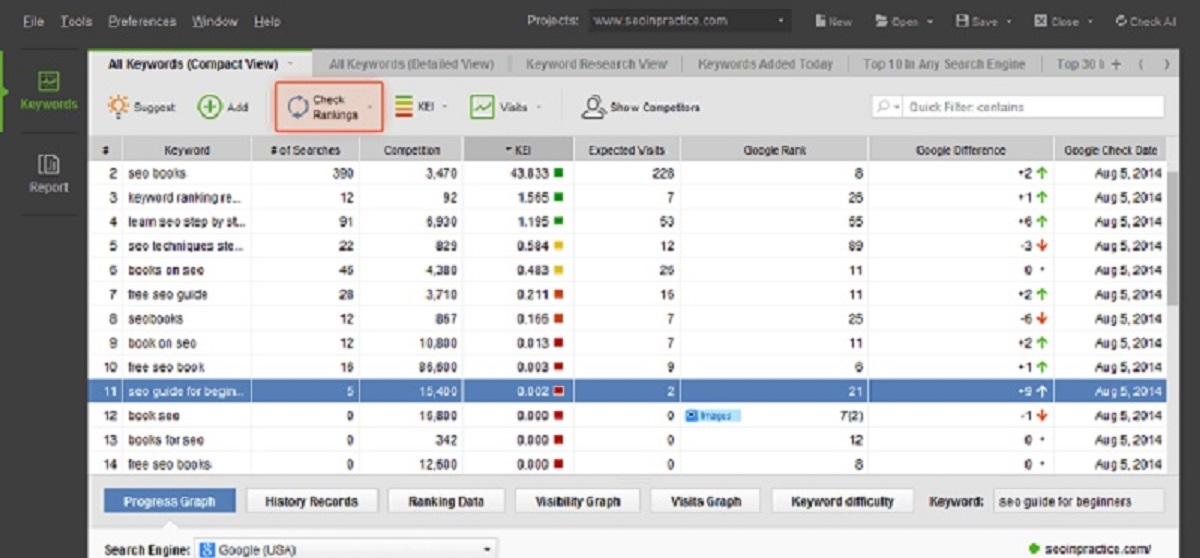Click the Images badge in the book seo row

(713, 416)
